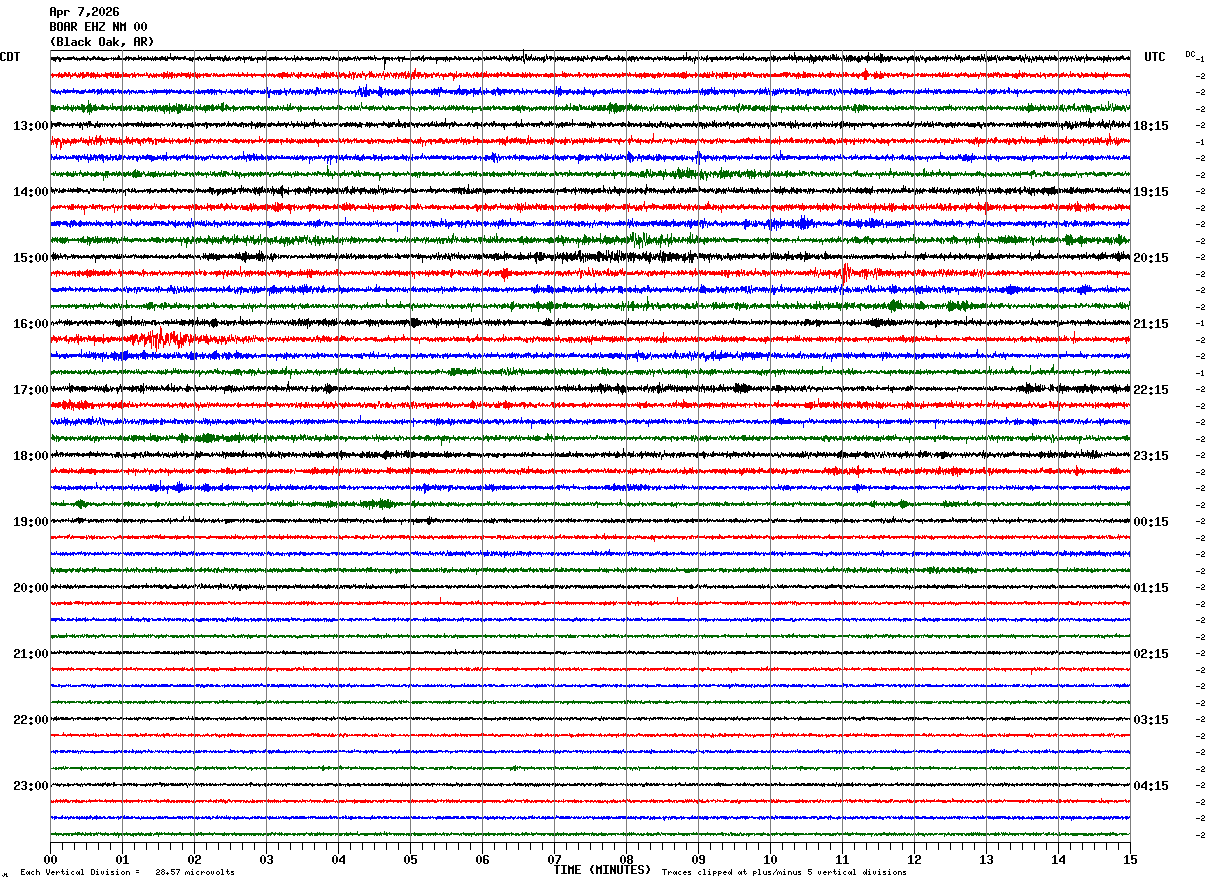The height and width of the screenshot is (886, 1210).
Task: Click minute tick label "09" on bottom axis
Action: coord(698,859)
